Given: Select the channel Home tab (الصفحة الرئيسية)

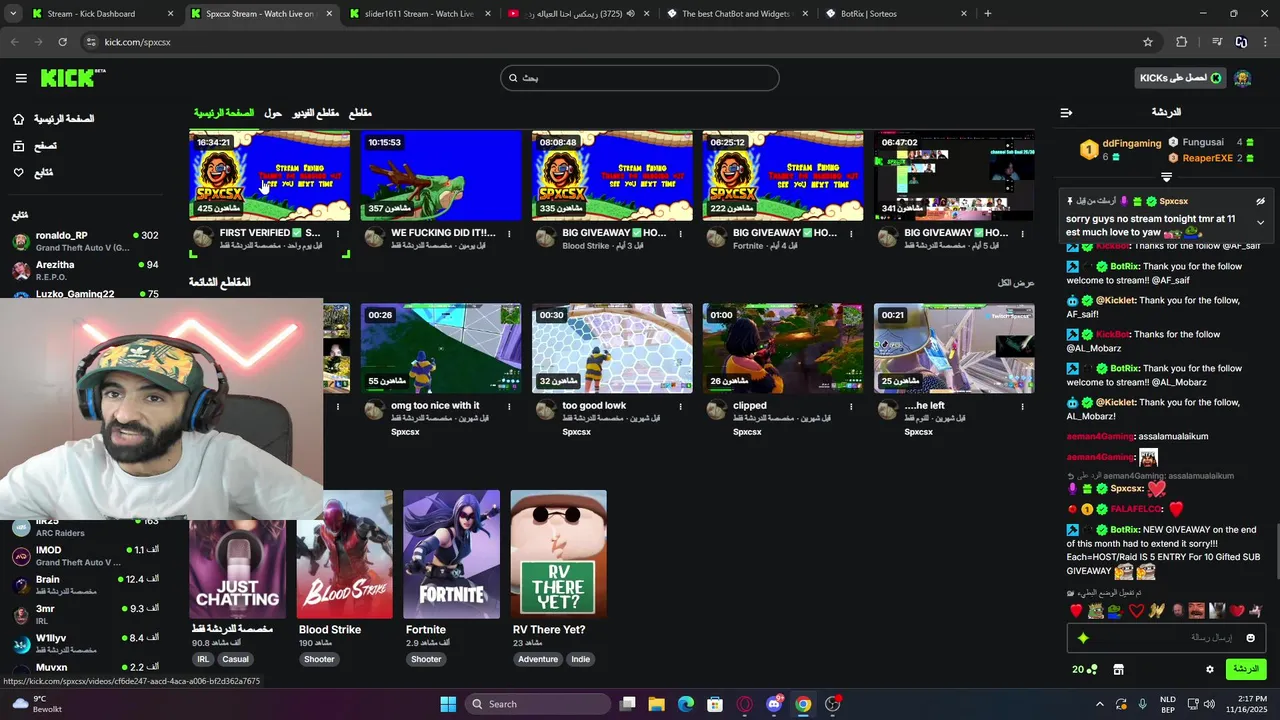Looking at the screenshot, I should point(224,113).
